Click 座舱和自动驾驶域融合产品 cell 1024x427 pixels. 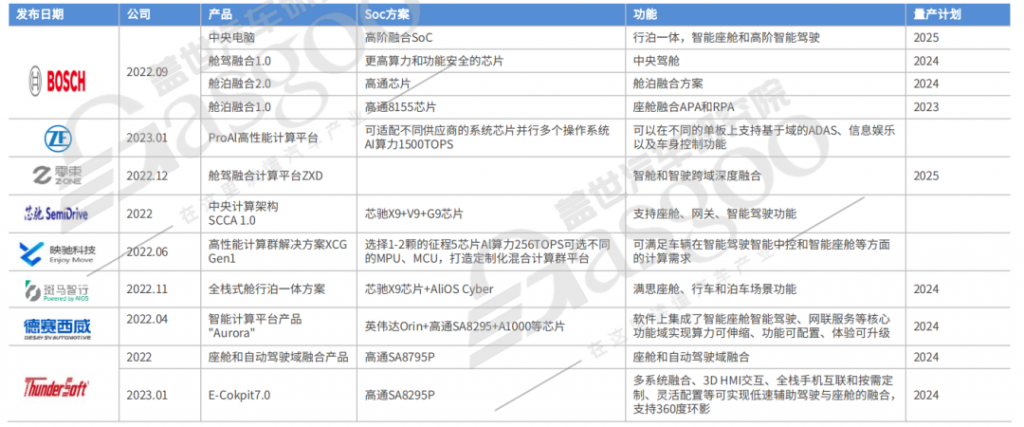pos(278,357)
